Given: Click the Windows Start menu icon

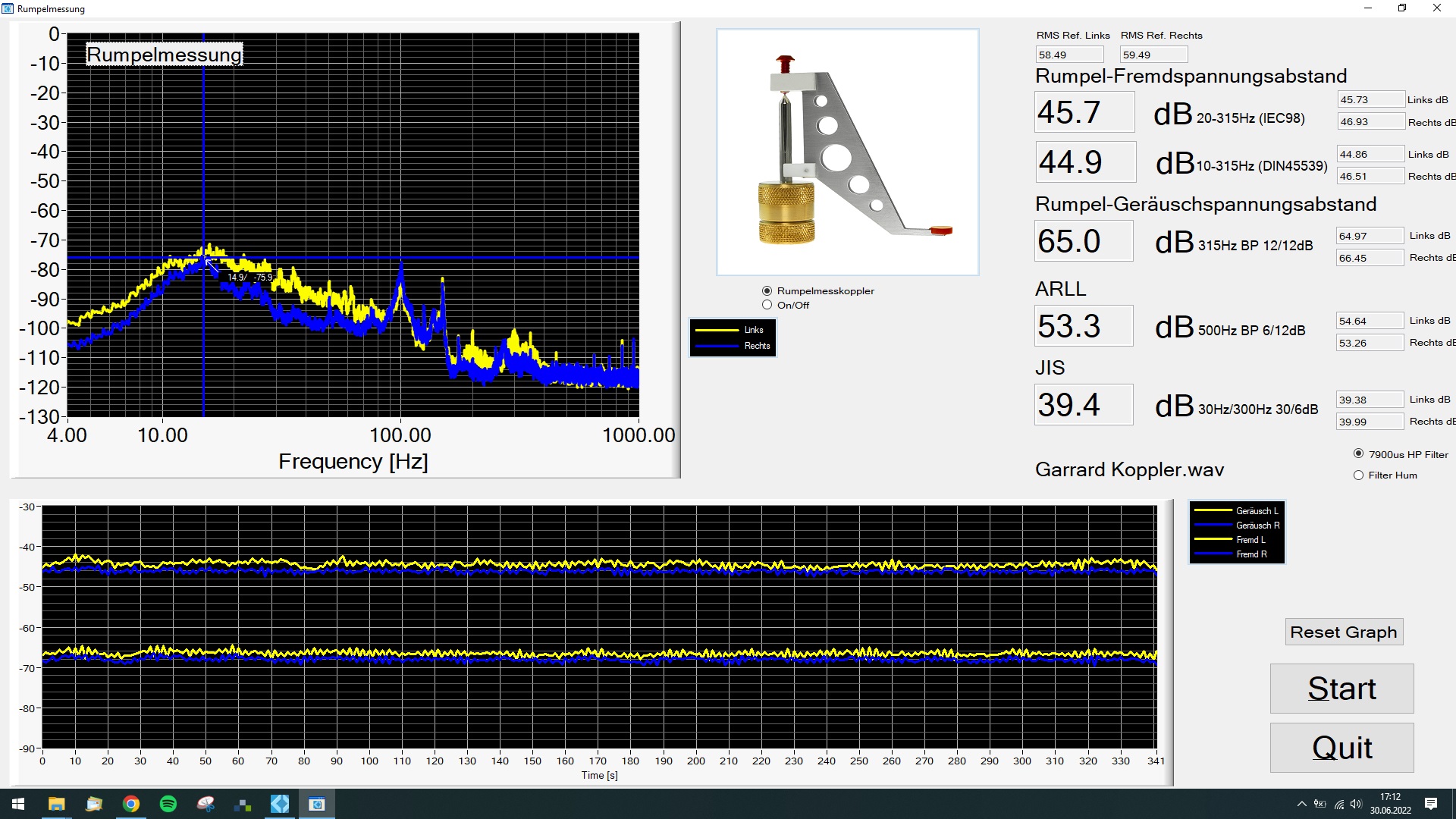Looking at the screenshot, I should (x=18, y=804).
